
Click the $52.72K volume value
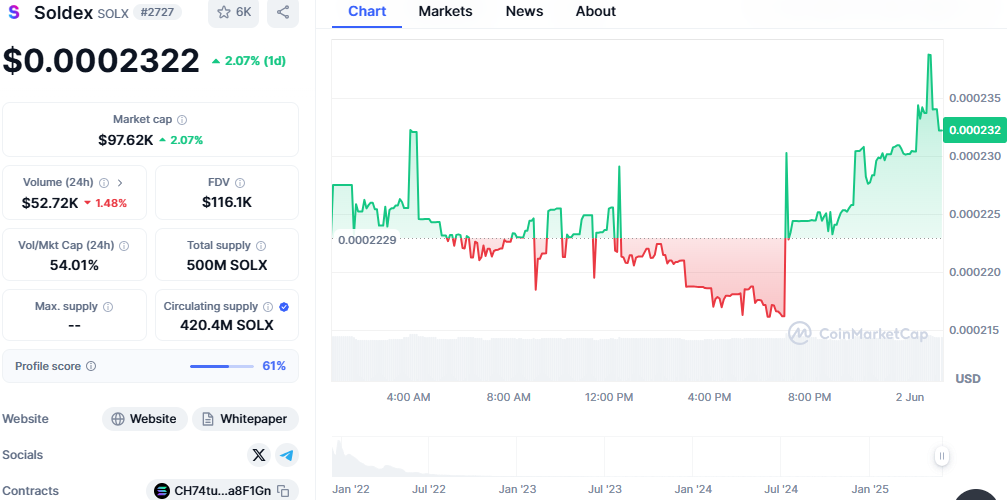click(50, 203)
